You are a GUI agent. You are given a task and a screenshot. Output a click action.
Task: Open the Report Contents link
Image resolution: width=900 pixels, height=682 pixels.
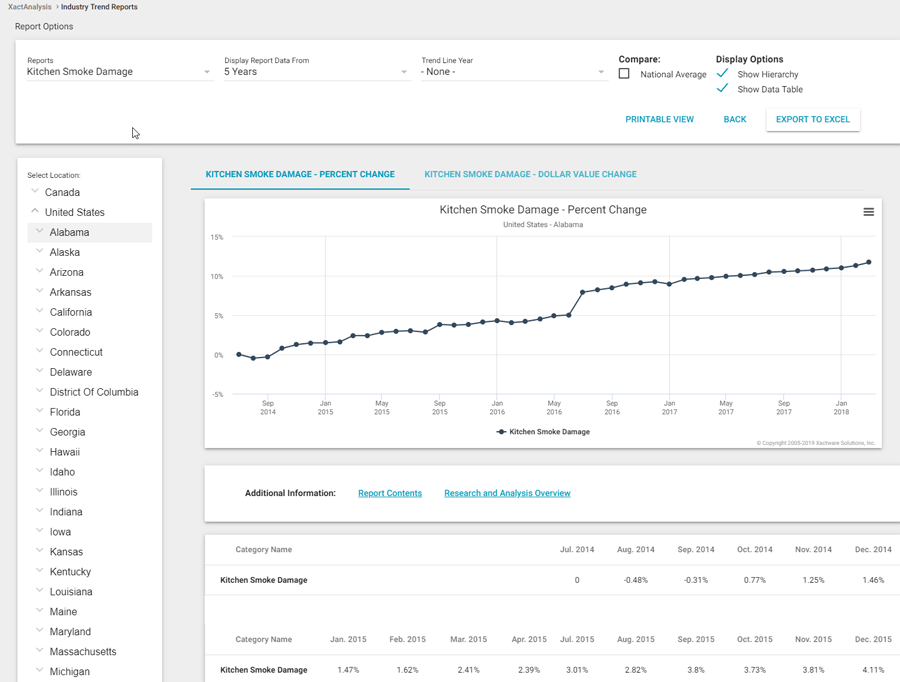tap(390, 493)
